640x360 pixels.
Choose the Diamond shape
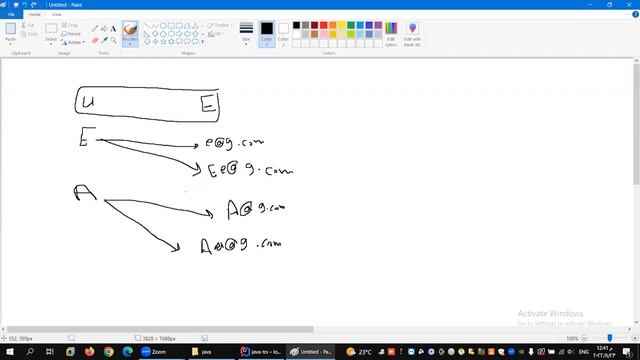pyautogui.click(x=155, y=34)
